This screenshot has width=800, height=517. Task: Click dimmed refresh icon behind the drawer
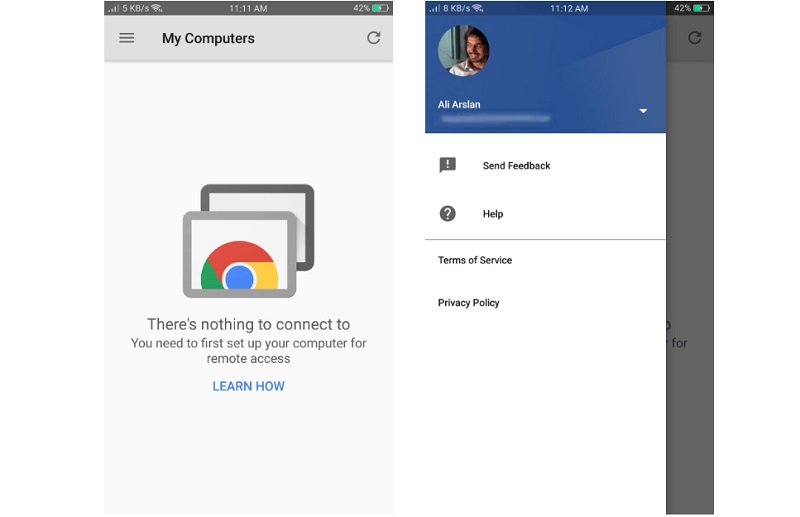coord(694,38)
